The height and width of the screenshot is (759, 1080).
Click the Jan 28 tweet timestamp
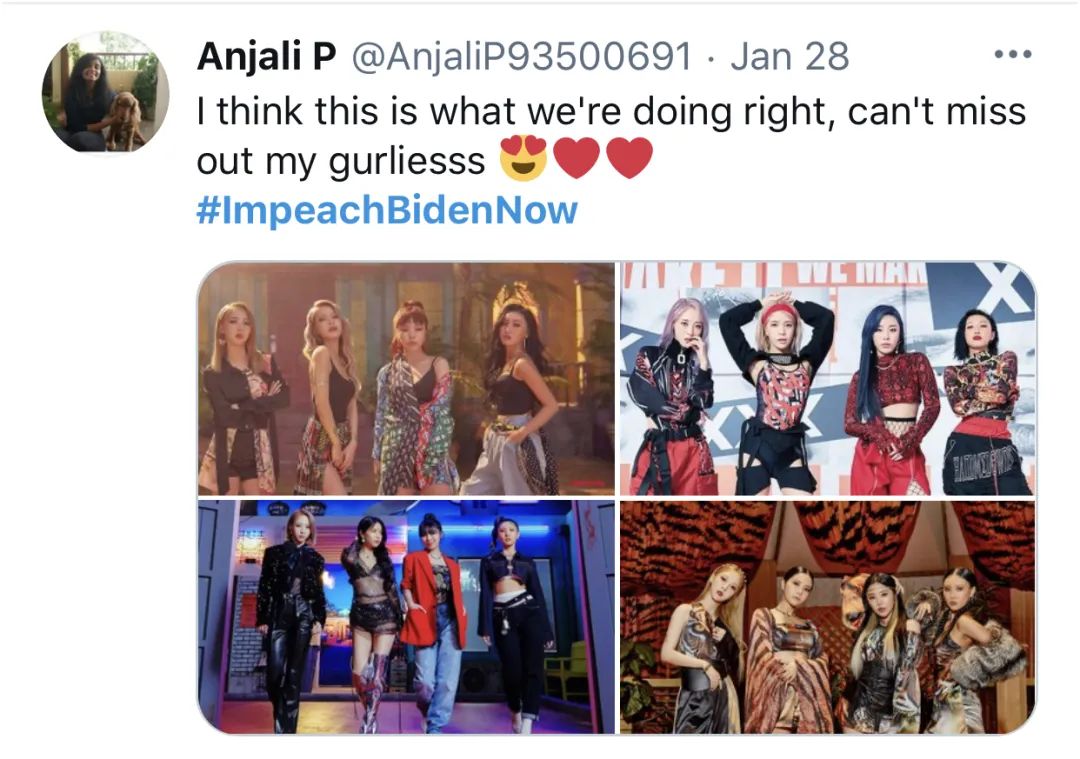(x=789, y=56)
